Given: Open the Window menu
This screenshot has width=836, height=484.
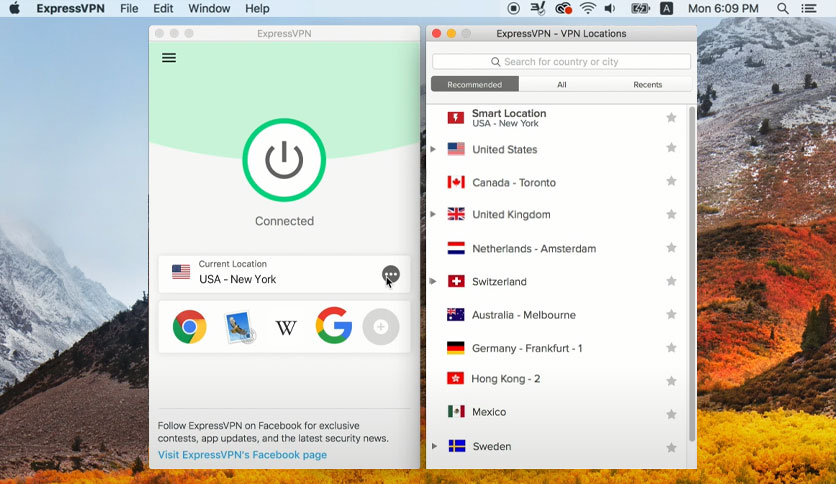Looking at the screenshot, I should click(x=209, y=9).
